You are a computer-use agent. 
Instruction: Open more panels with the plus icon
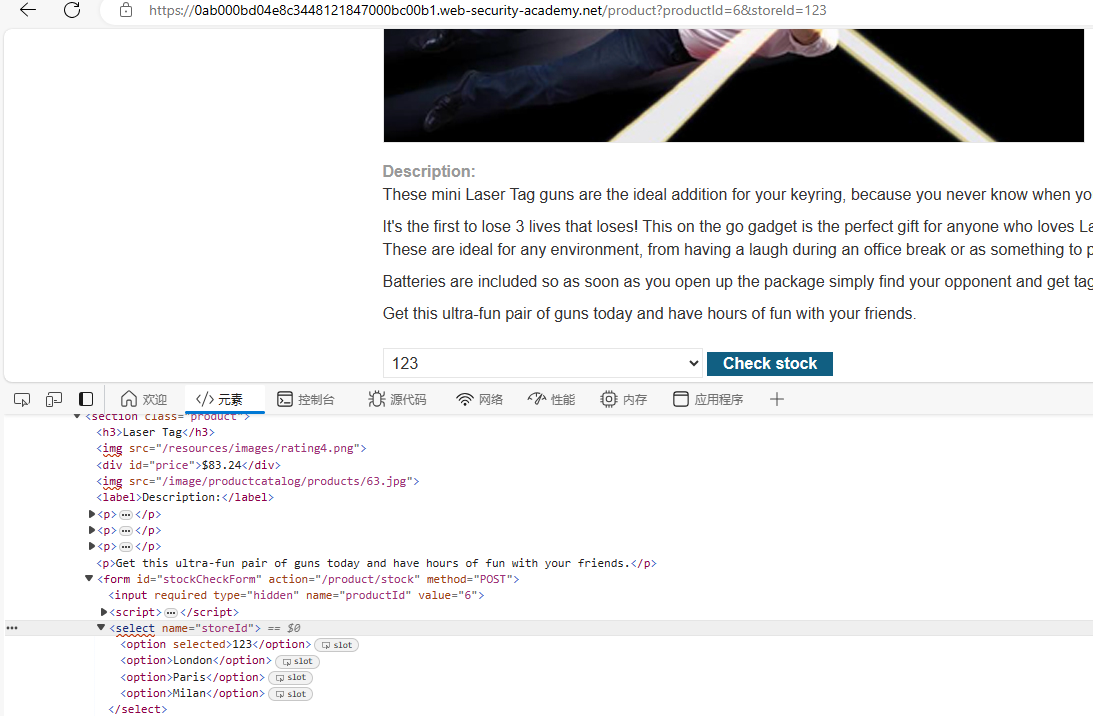(777, 399)
